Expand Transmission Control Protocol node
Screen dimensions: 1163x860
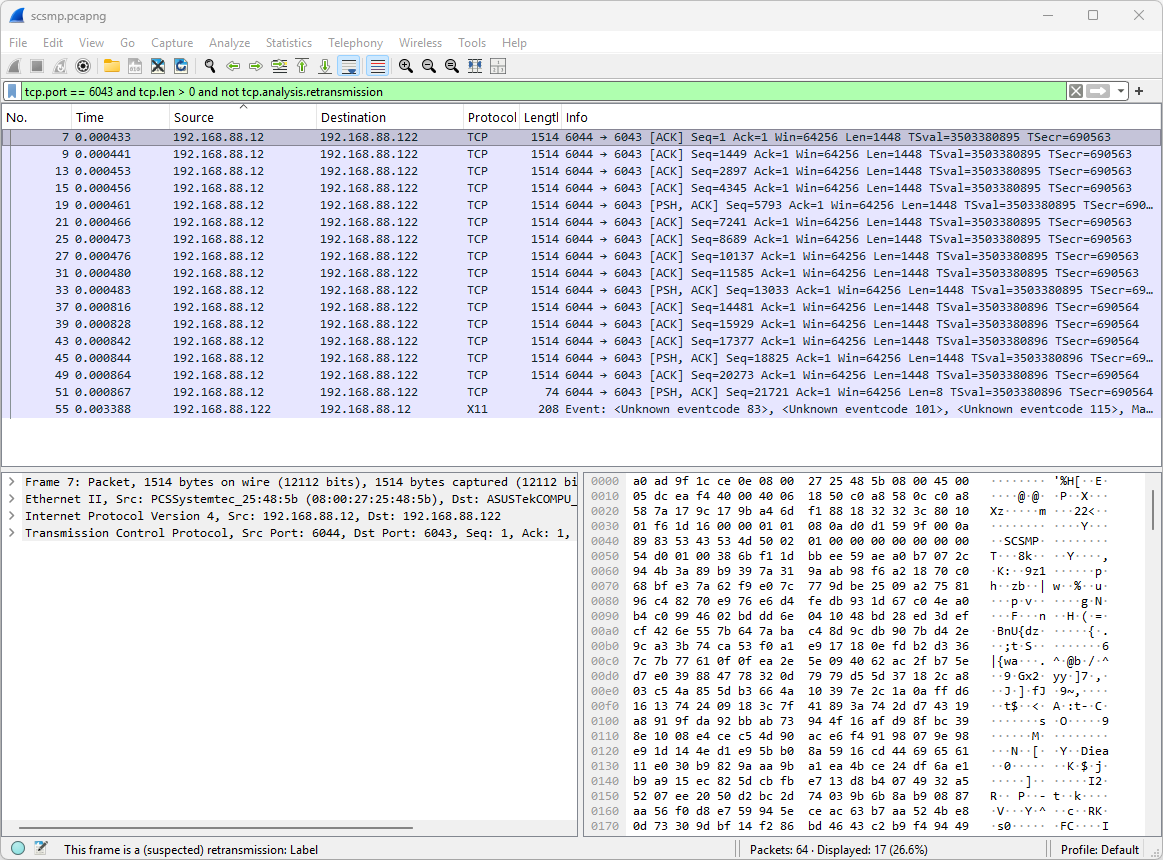pos(12,533)
